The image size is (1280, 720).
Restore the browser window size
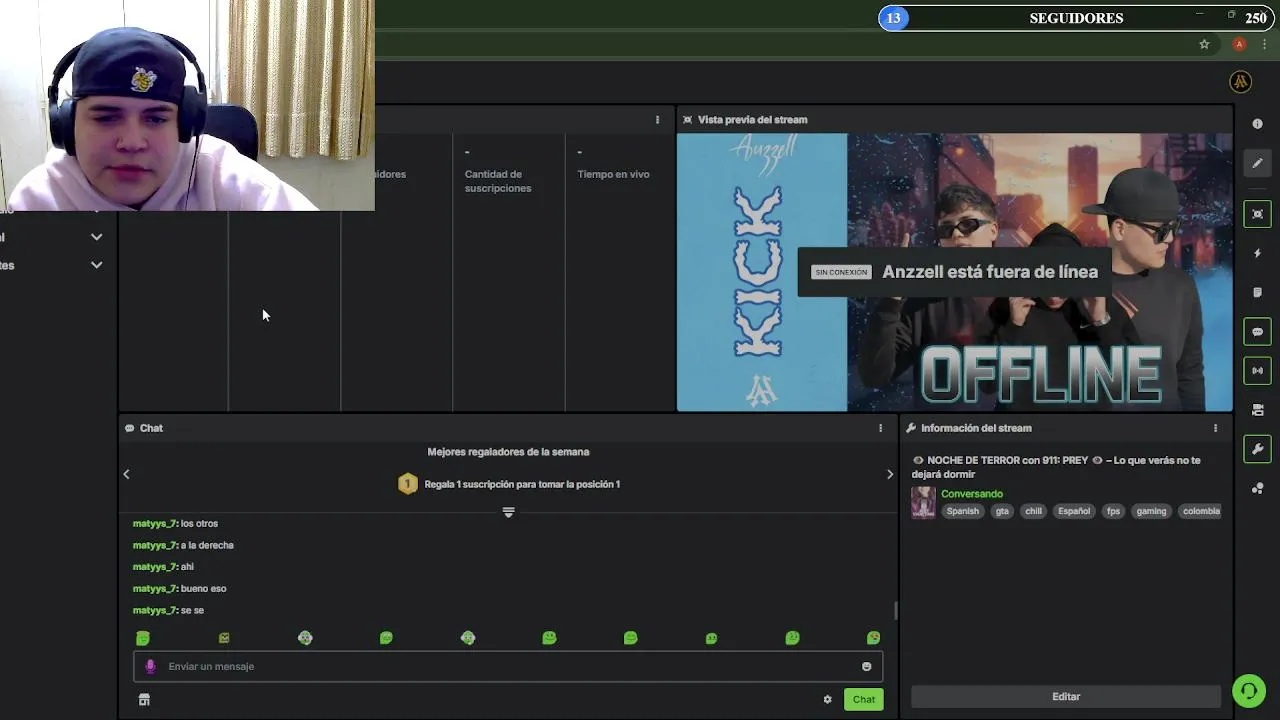(x=1231, y=14)
